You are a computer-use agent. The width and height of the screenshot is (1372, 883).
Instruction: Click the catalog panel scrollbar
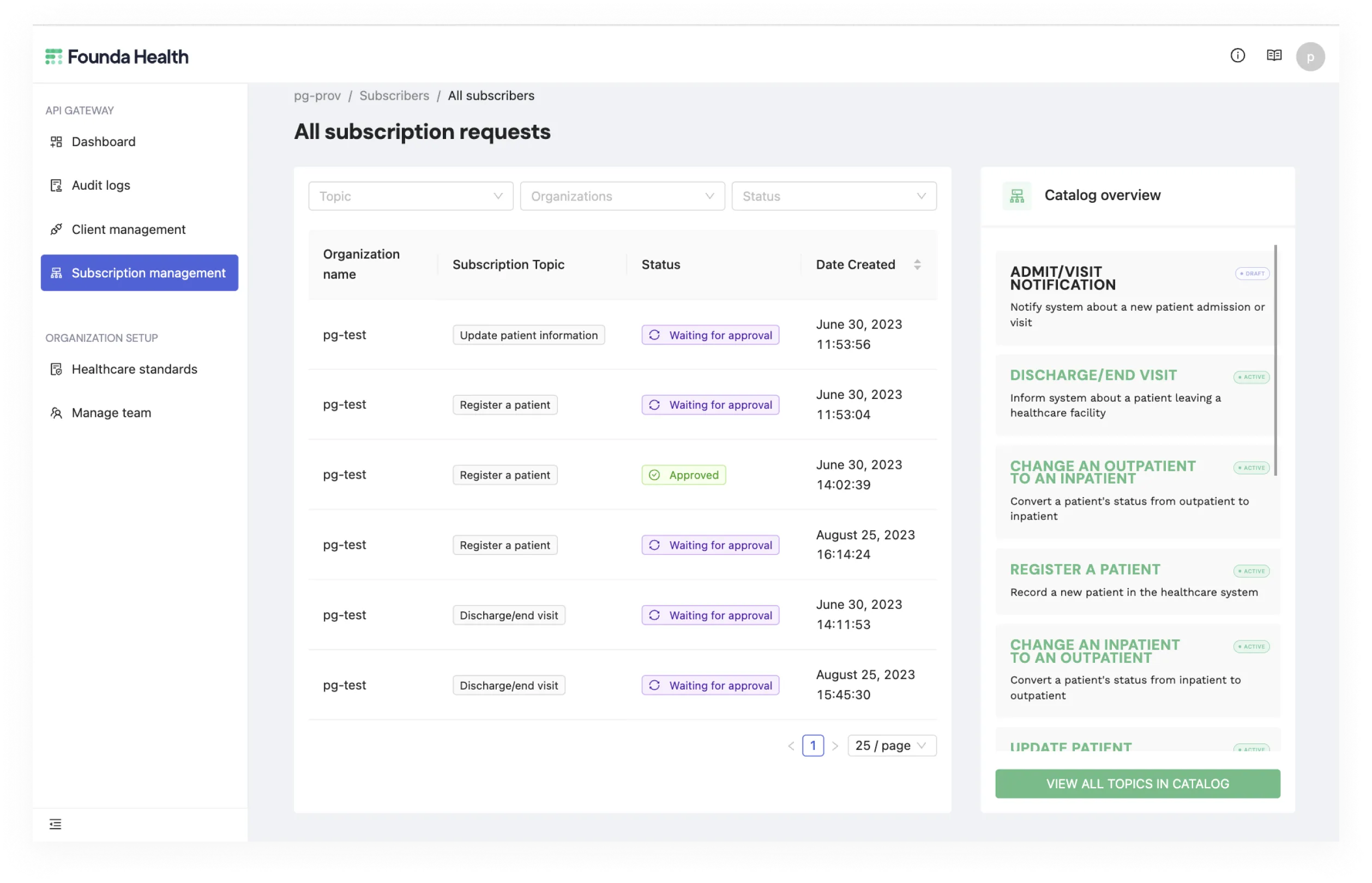tap(1275, 360)
